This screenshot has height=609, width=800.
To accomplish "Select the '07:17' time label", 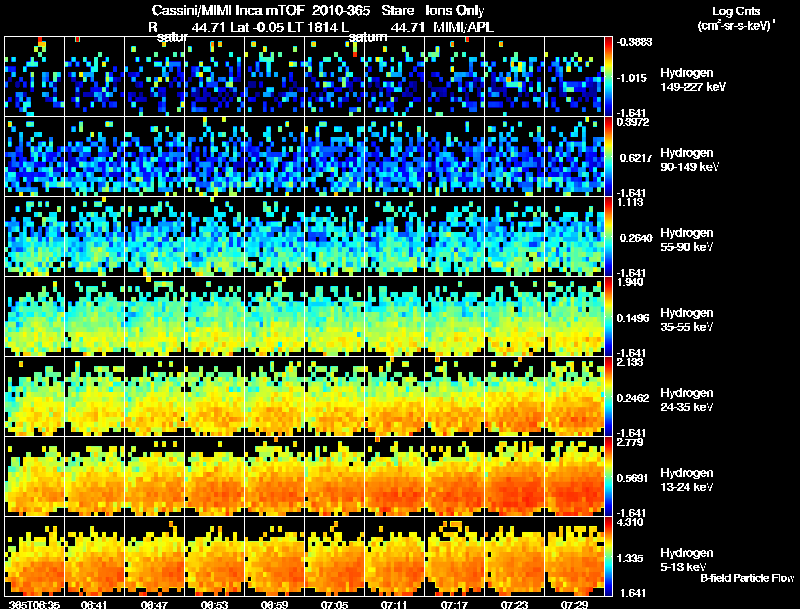I will 454,604.
